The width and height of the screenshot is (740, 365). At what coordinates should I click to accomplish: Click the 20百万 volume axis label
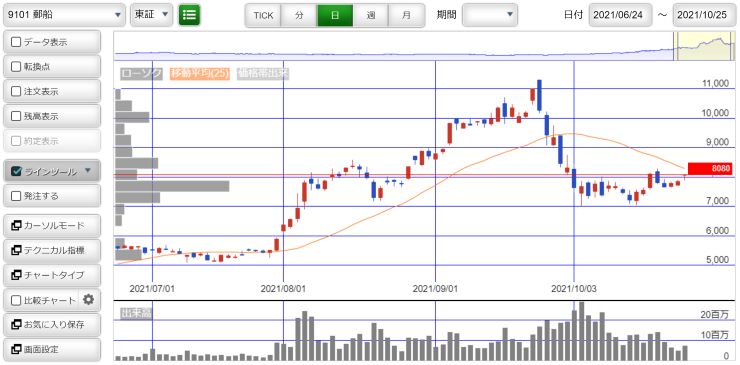coord(716,314)
